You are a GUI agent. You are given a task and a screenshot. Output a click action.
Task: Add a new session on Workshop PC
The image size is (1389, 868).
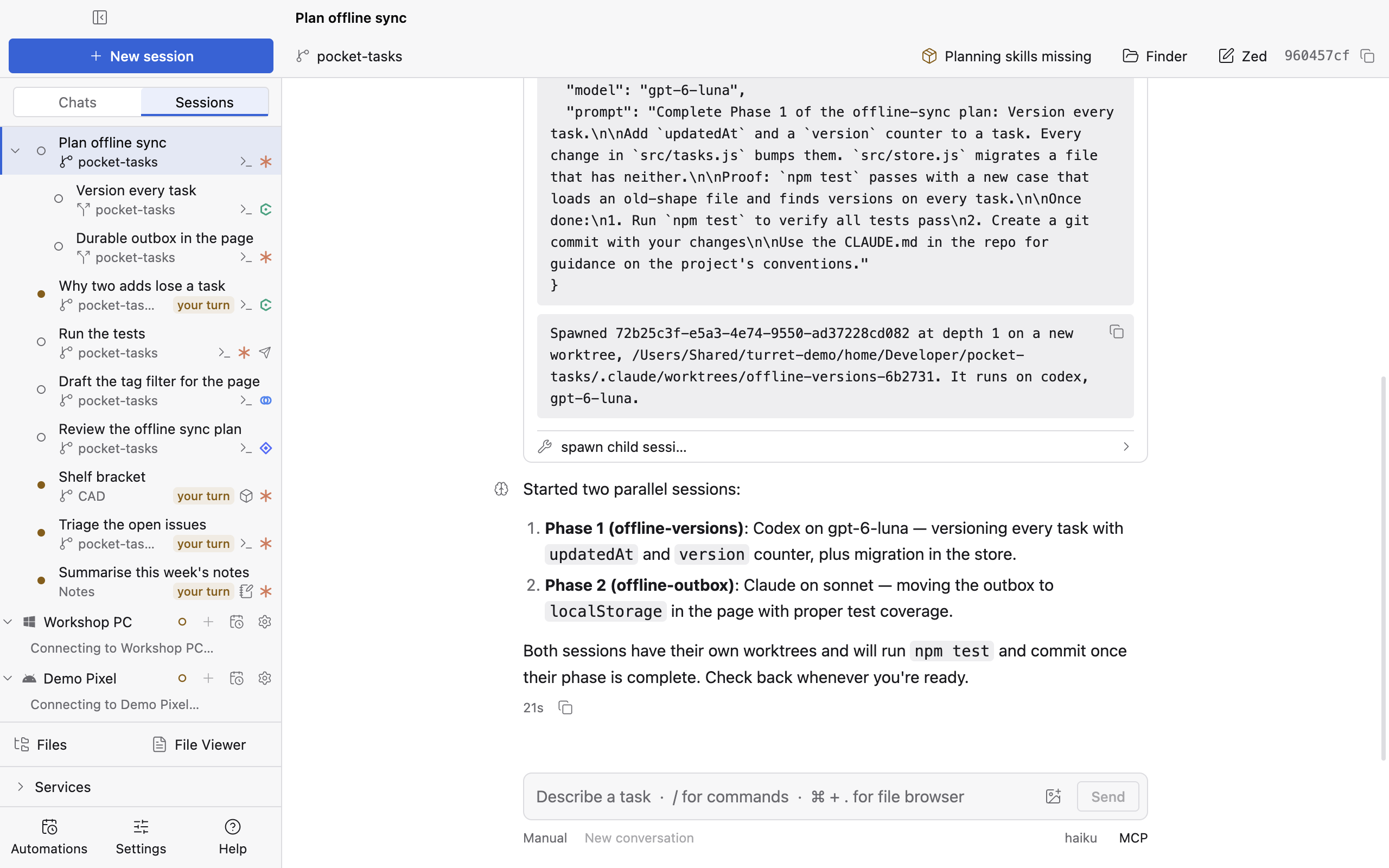208,622
